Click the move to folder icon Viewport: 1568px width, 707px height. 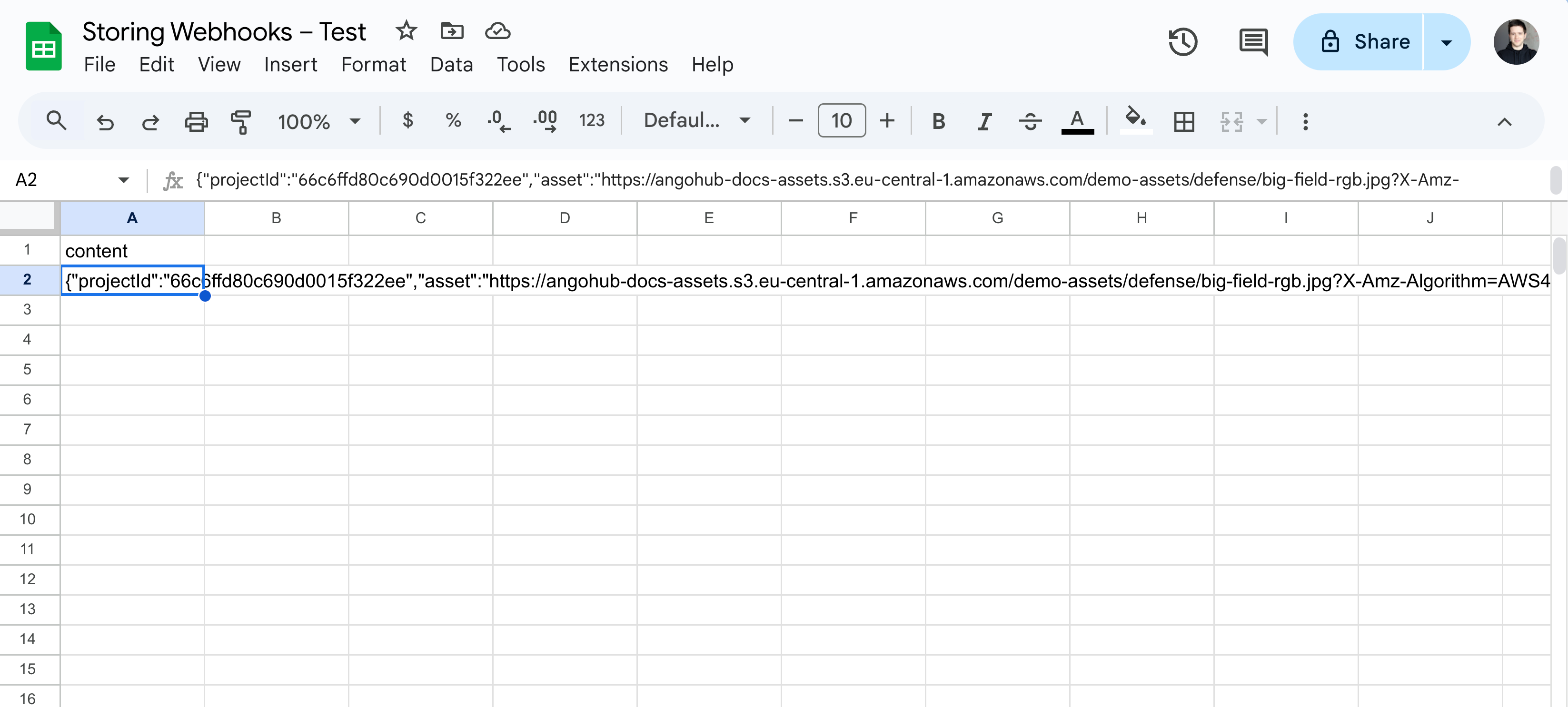[452, 30]
